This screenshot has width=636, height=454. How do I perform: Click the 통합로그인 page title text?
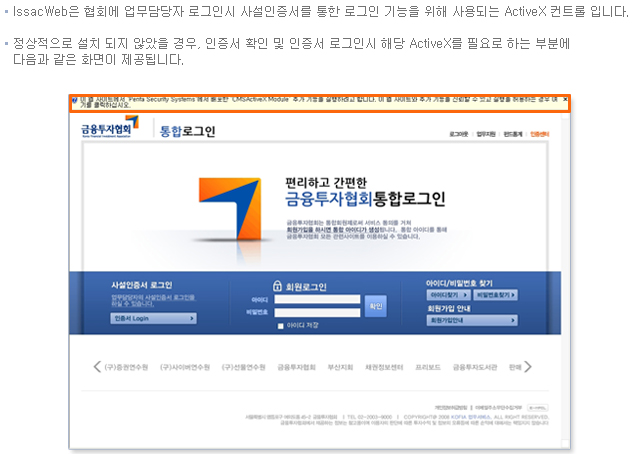pos(187,131)
